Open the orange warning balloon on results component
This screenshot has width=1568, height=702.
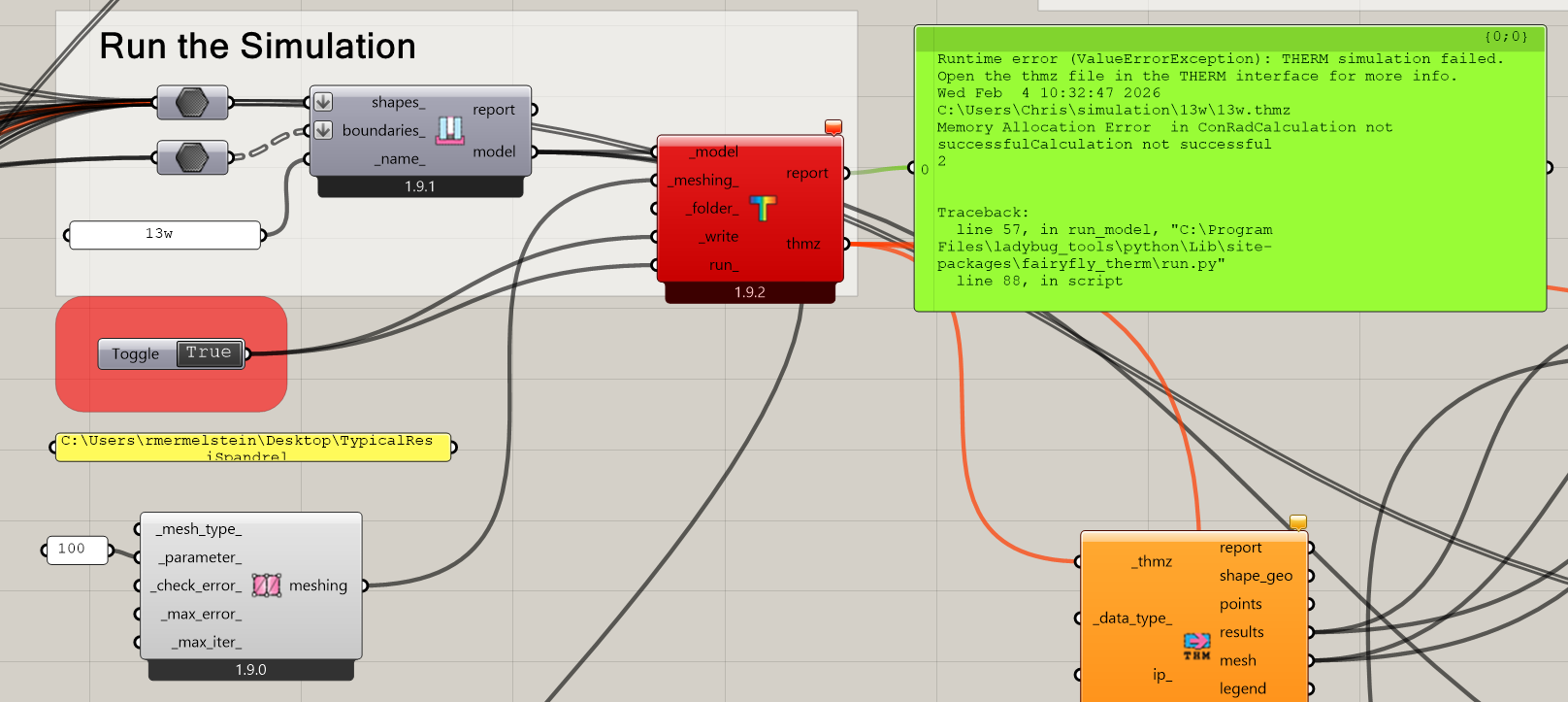(1297, 522)
